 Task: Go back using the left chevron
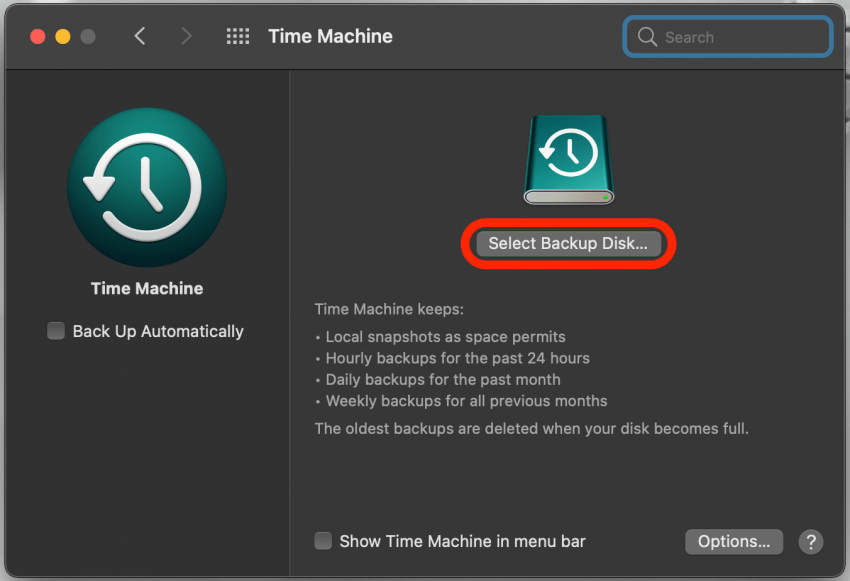pyautogui.click(x=140, y=37)
